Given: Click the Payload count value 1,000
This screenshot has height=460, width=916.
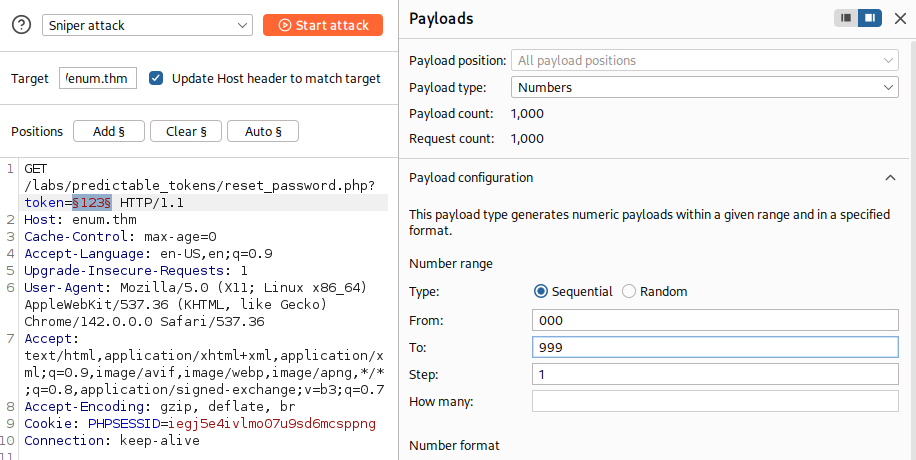Looking at the screenshot, I should (527, 113).
